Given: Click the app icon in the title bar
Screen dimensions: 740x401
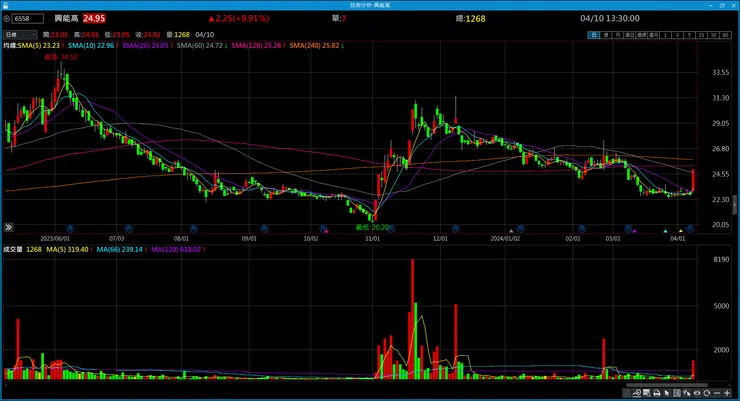Looking at the screenshot, I should [5, 5].
